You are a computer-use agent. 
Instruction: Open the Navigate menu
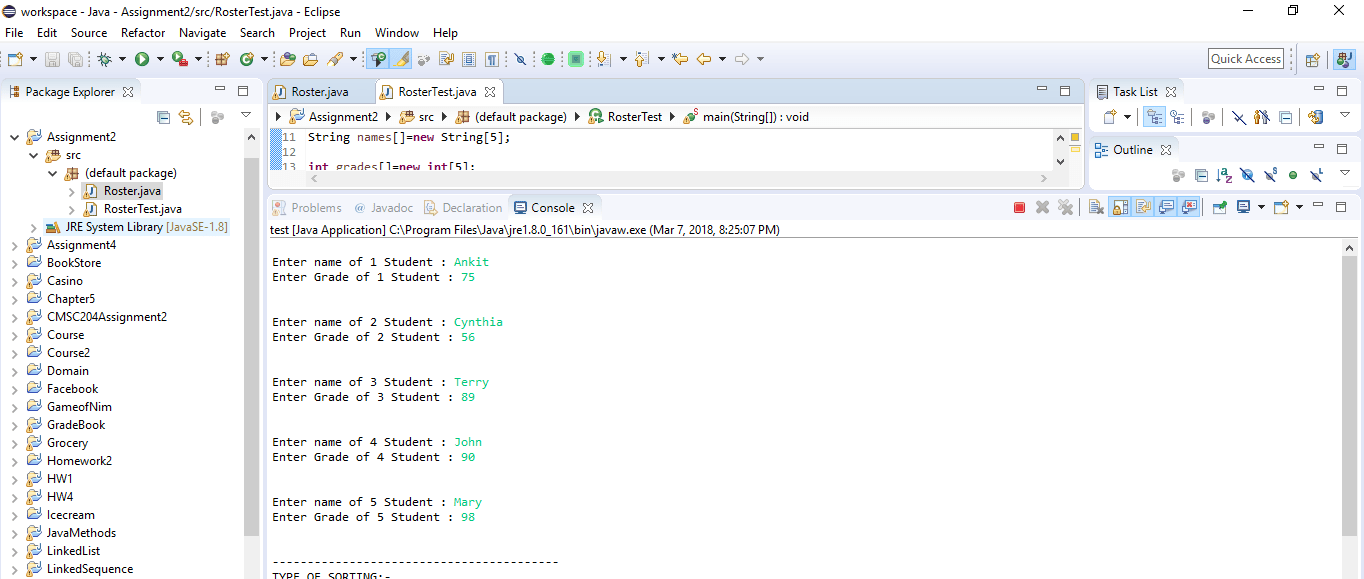coord(202,33)
